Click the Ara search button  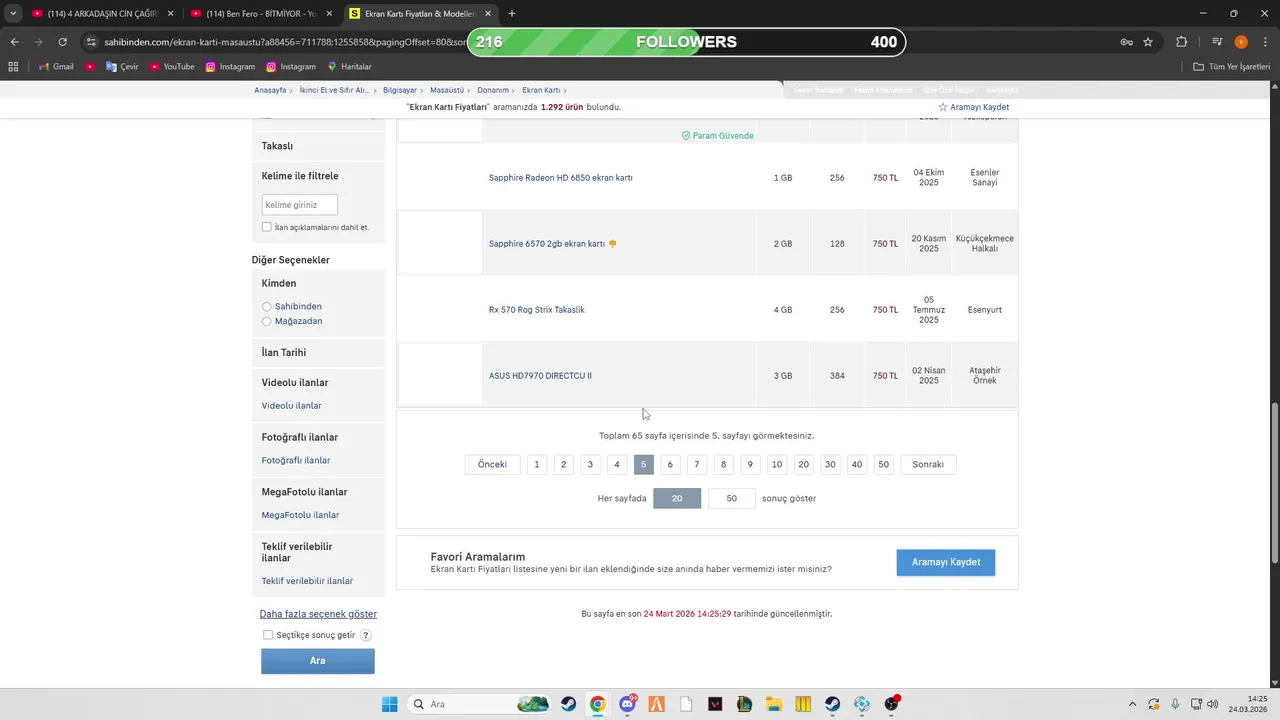[318, 661]
